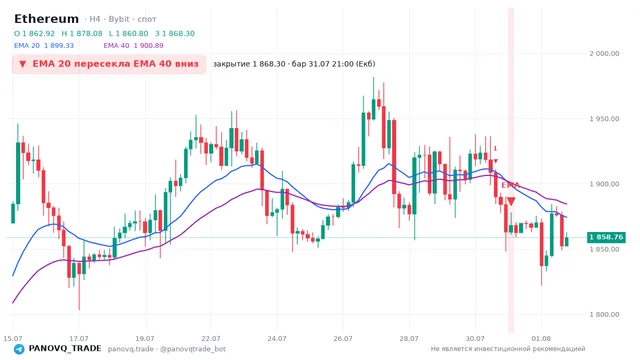The width and height of the screenshot is (640, 360).
Task: Click the open value 'O 1 862.92'
Action: tap(34, 33)
